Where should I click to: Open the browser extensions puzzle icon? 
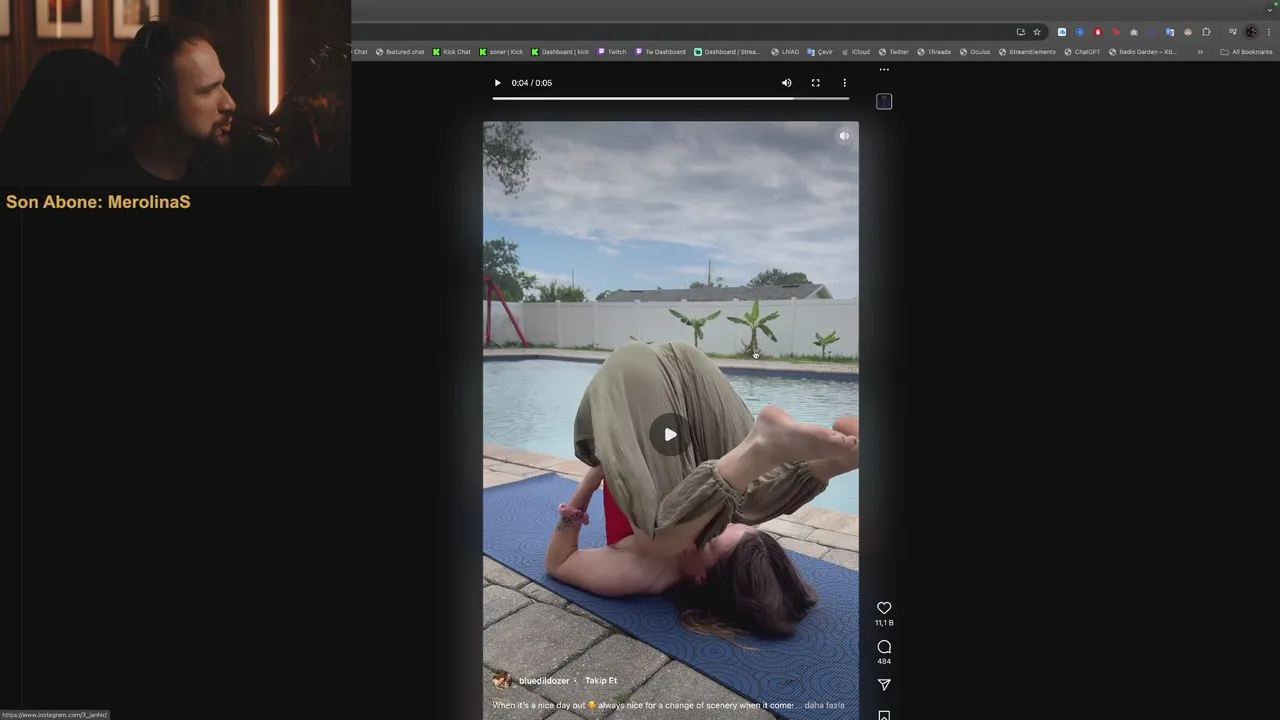tap(1206, 32)
